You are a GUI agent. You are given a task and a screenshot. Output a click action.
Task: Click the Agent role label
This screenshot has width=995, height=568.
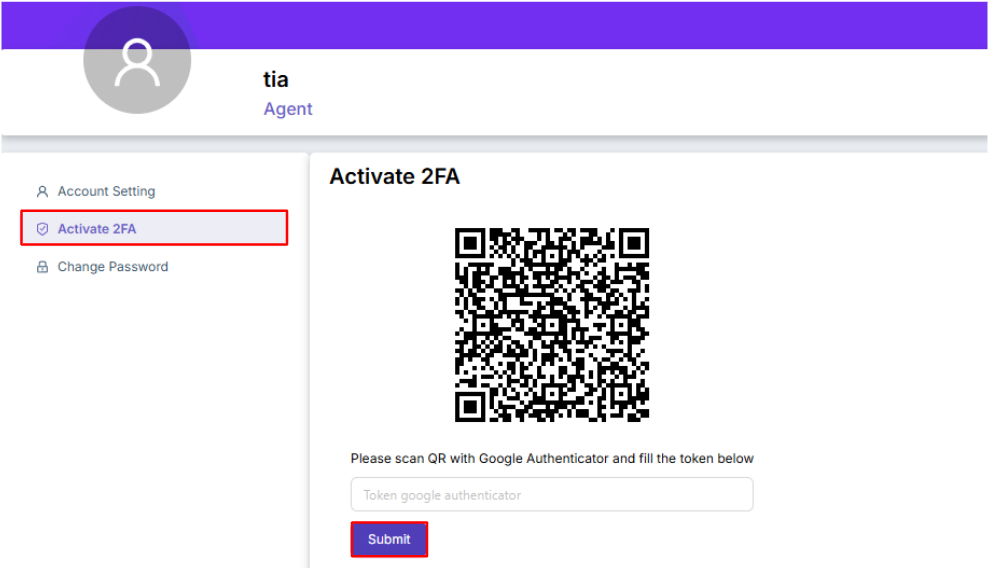click(x=288, y=109)
